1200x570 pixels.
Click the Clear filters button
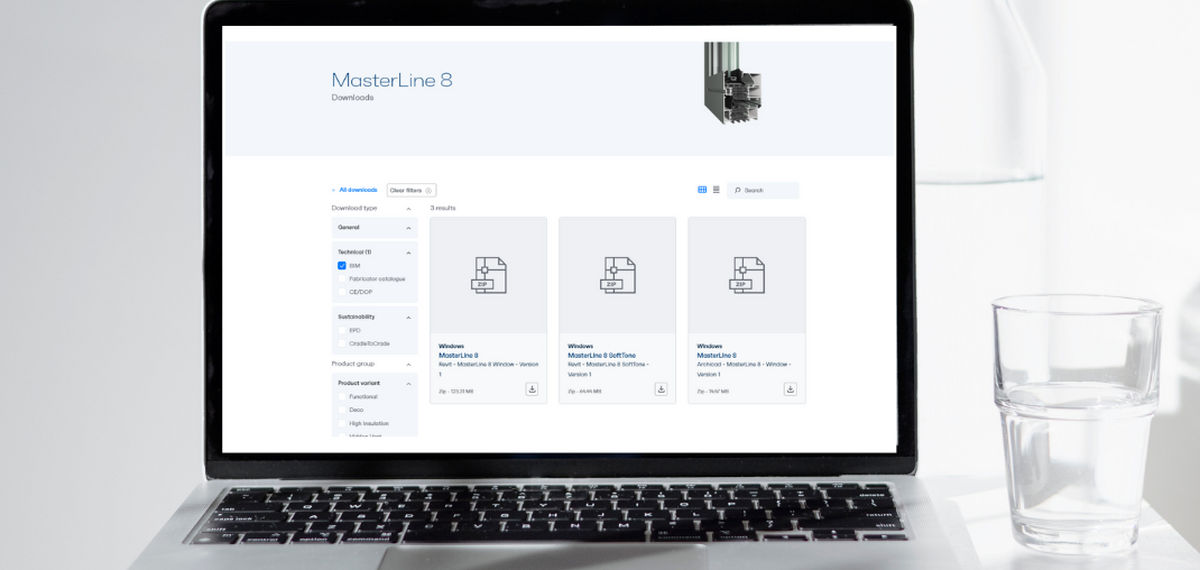[x=411, y=190]
